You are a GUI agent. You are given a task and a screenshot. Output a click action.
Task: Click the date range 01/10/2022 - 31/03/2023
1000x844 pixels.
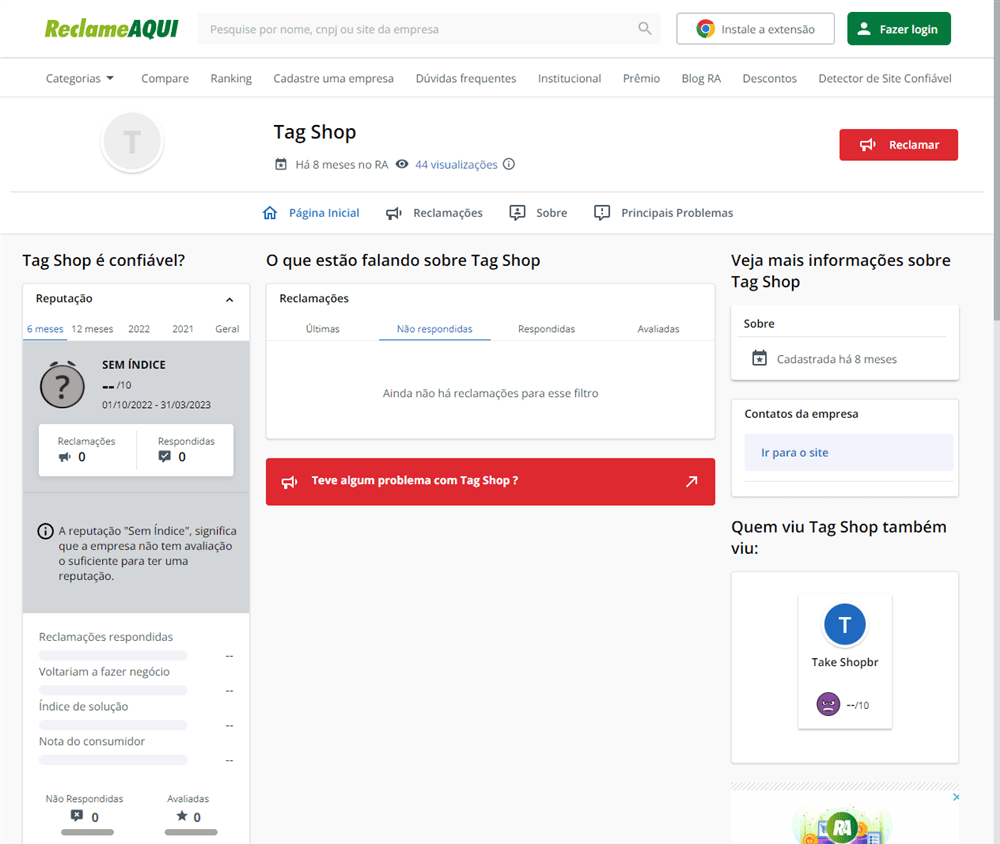click(x=156, y=405)
